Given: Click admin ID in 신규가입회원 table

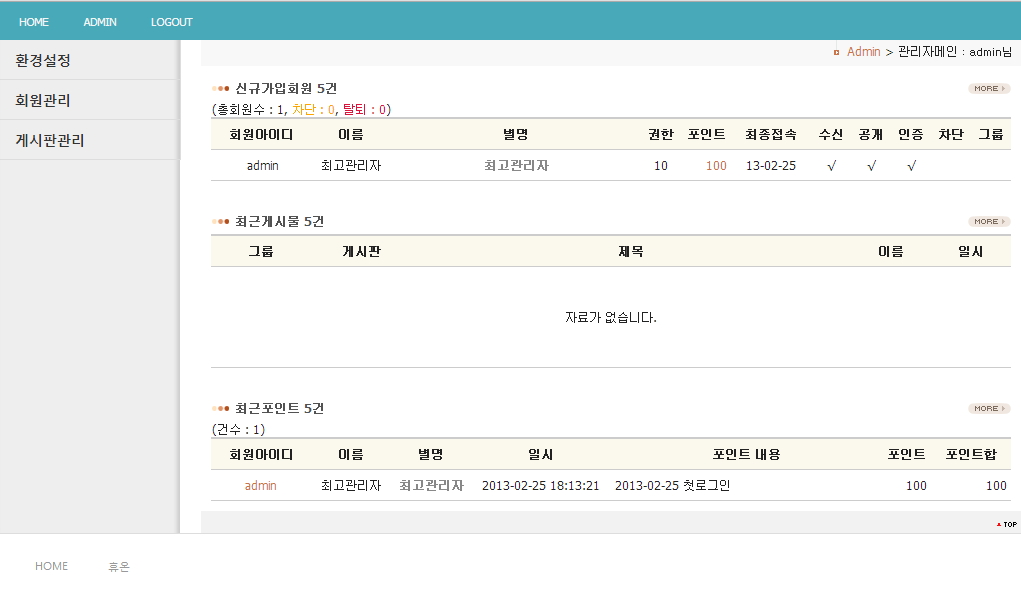Looking at the screenshot, I should coord(263,166).
